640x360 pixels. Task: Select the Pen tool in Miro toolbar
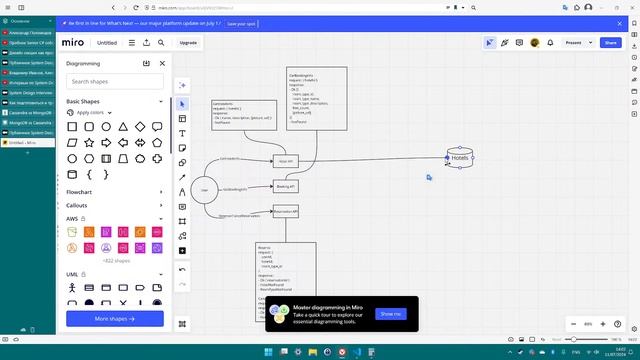pyautogui.click(x=182, y=192)
